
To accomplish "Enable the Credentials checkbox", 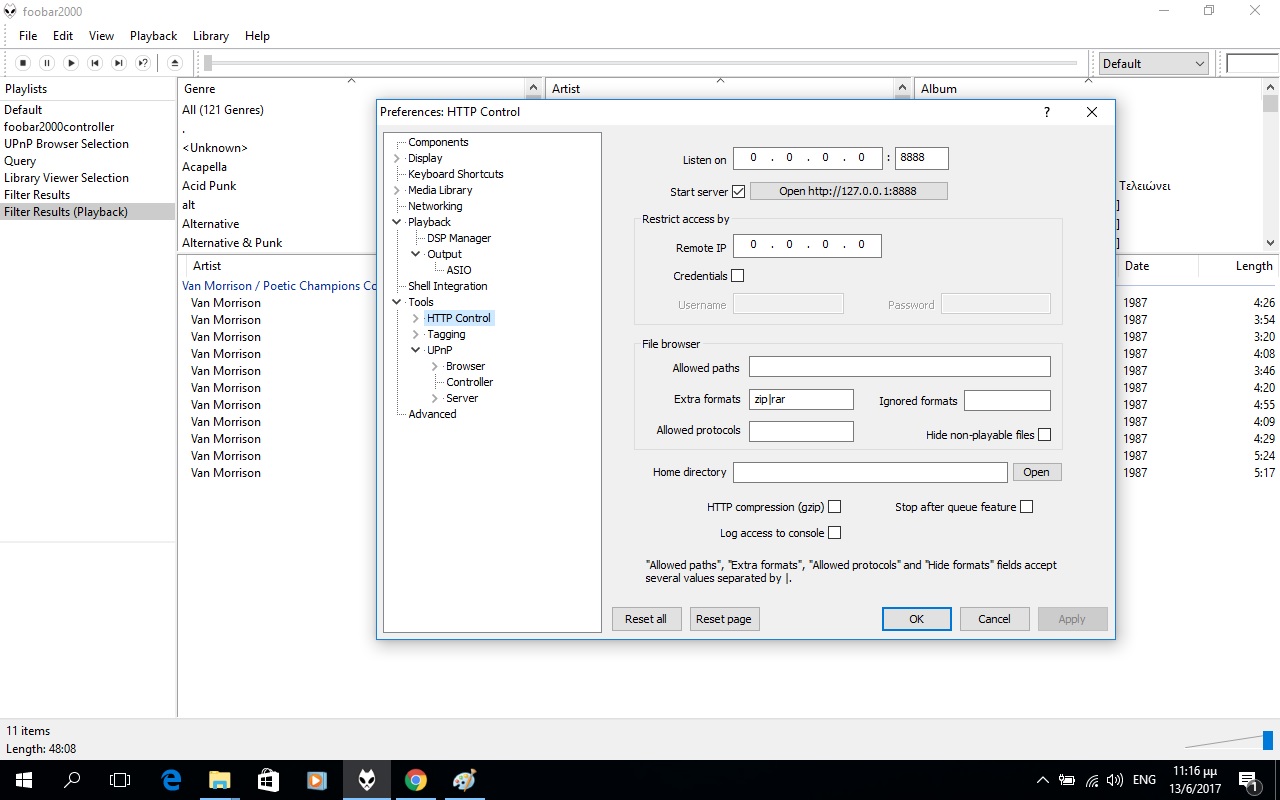I will click(738, 275).
